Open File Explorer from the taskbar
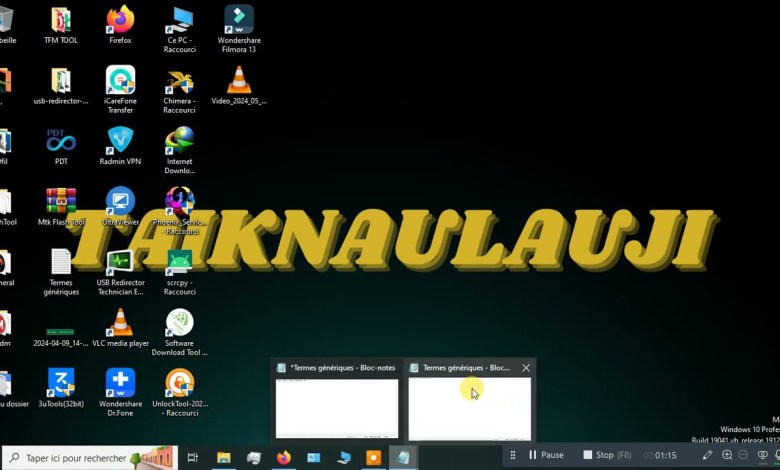 pyautogui.click(x=223, y=457)
